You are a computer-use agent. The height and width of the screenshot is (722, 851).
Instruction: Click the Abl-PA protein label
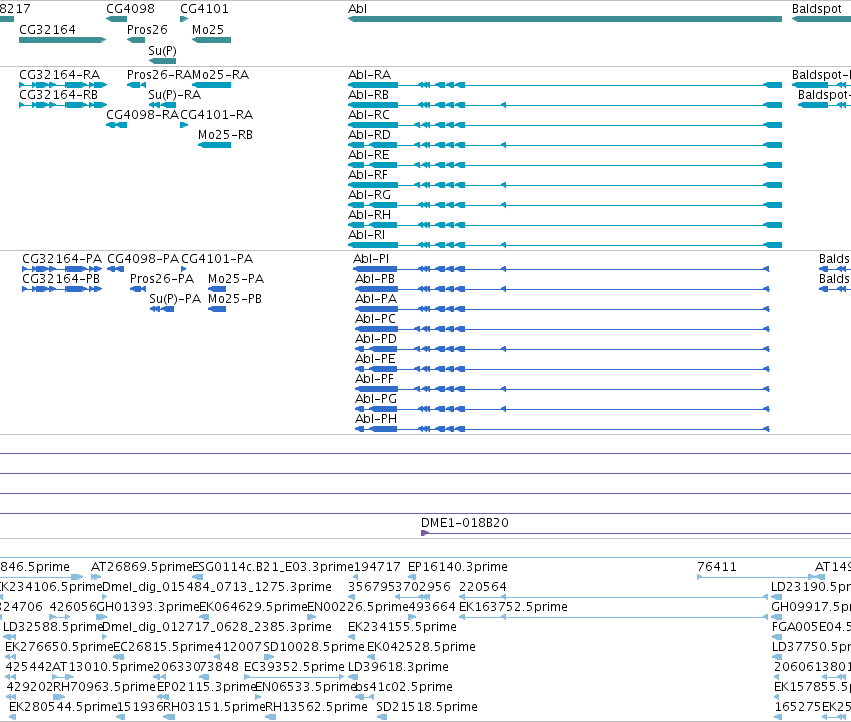[x=376, y=299]
